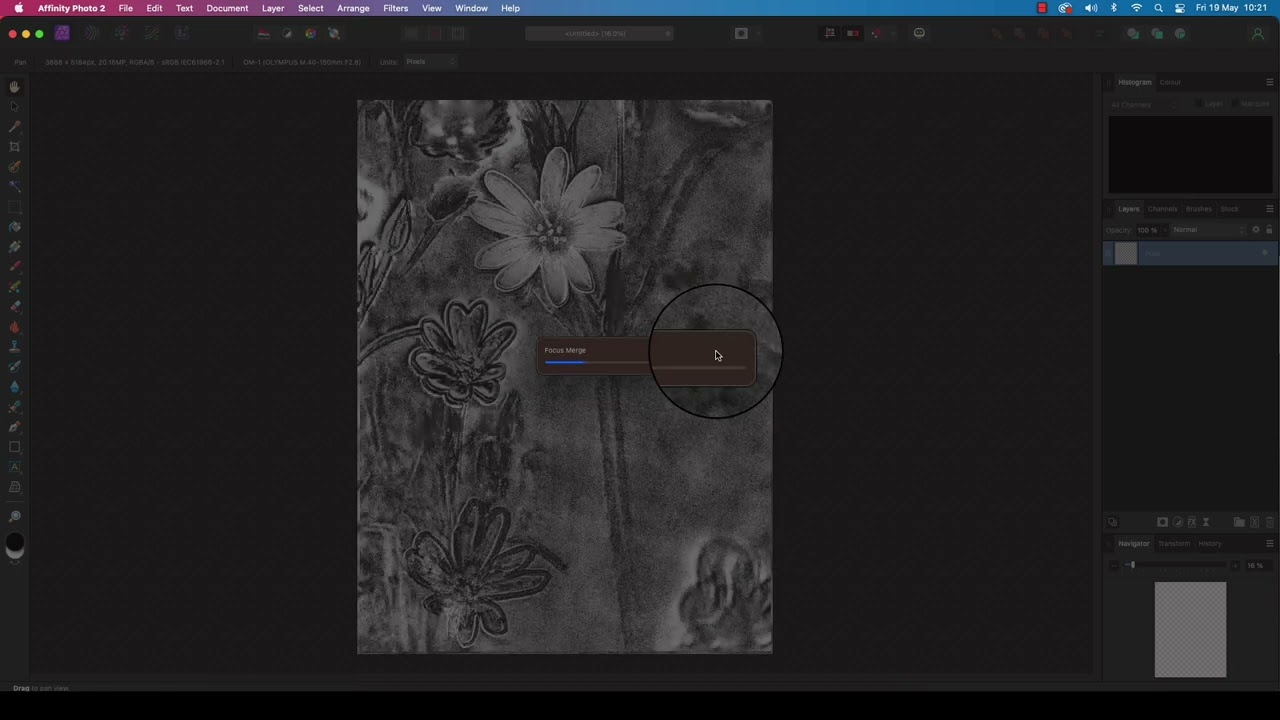This screenshot has height=720, width=1280.
Task: Open the Apple menu
Action: (18, 8)
